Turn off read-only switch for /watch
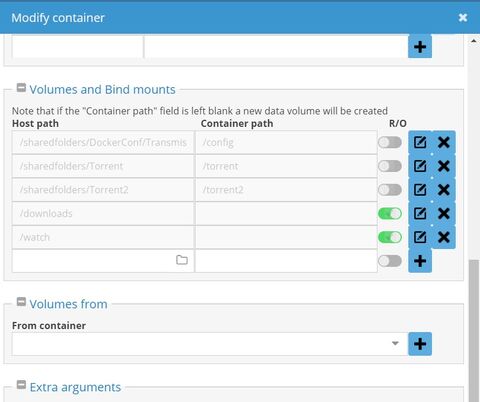Viewport: 480px width, 402px height. 390,237
